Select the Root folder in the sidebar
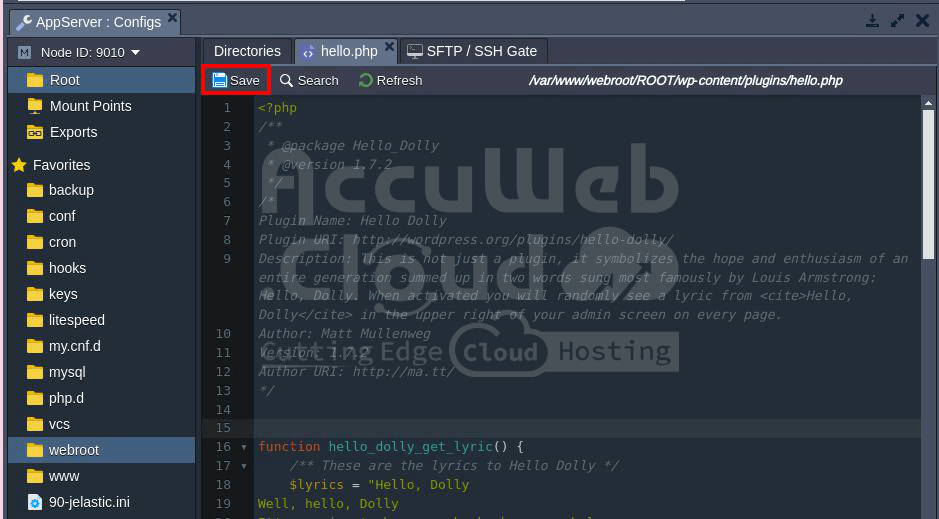This screenshot has height=519, width=939. click(x=65, y=80)
